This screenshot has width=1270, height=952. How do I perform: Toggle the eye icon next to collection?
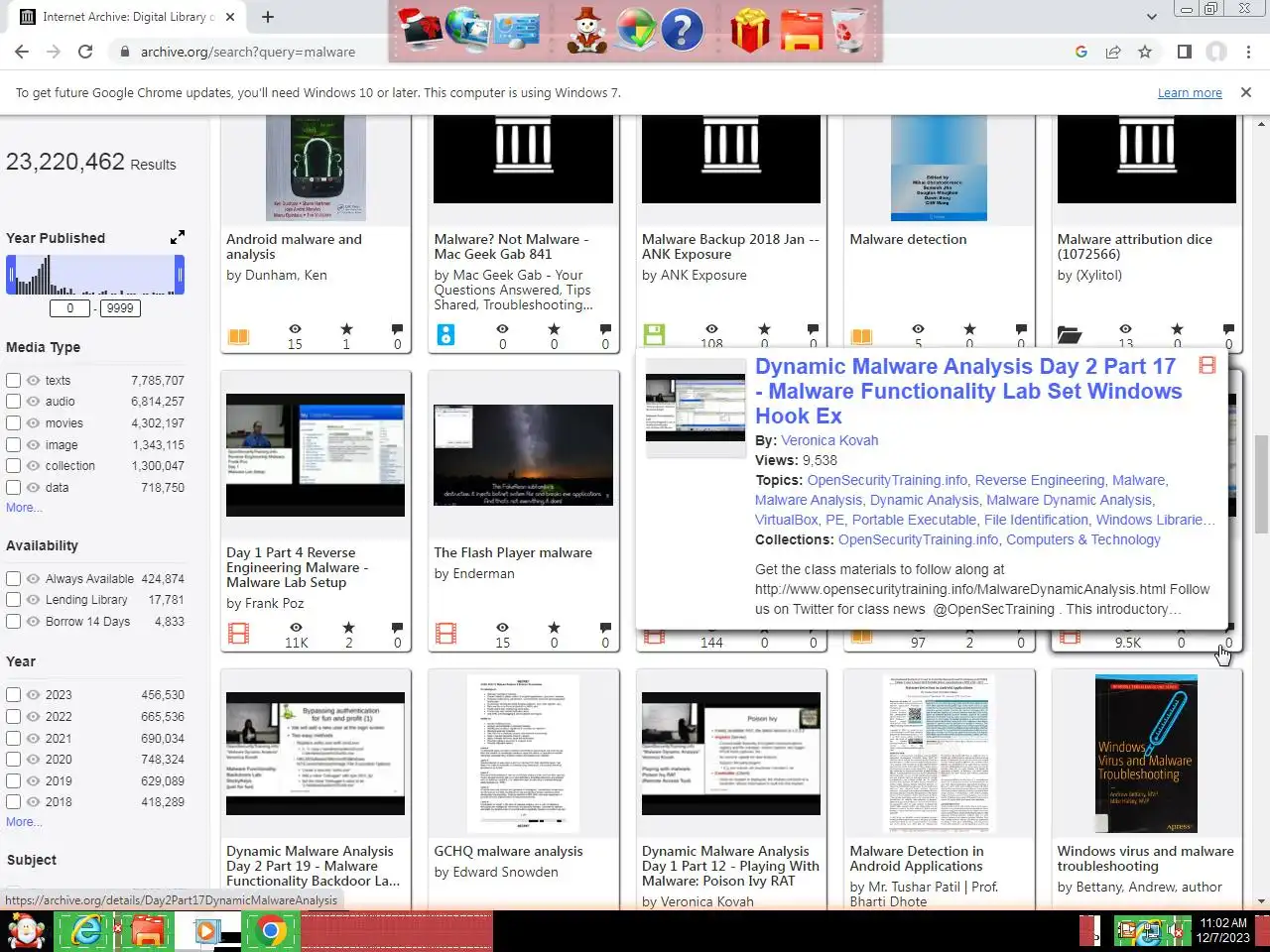click(34, 466)
